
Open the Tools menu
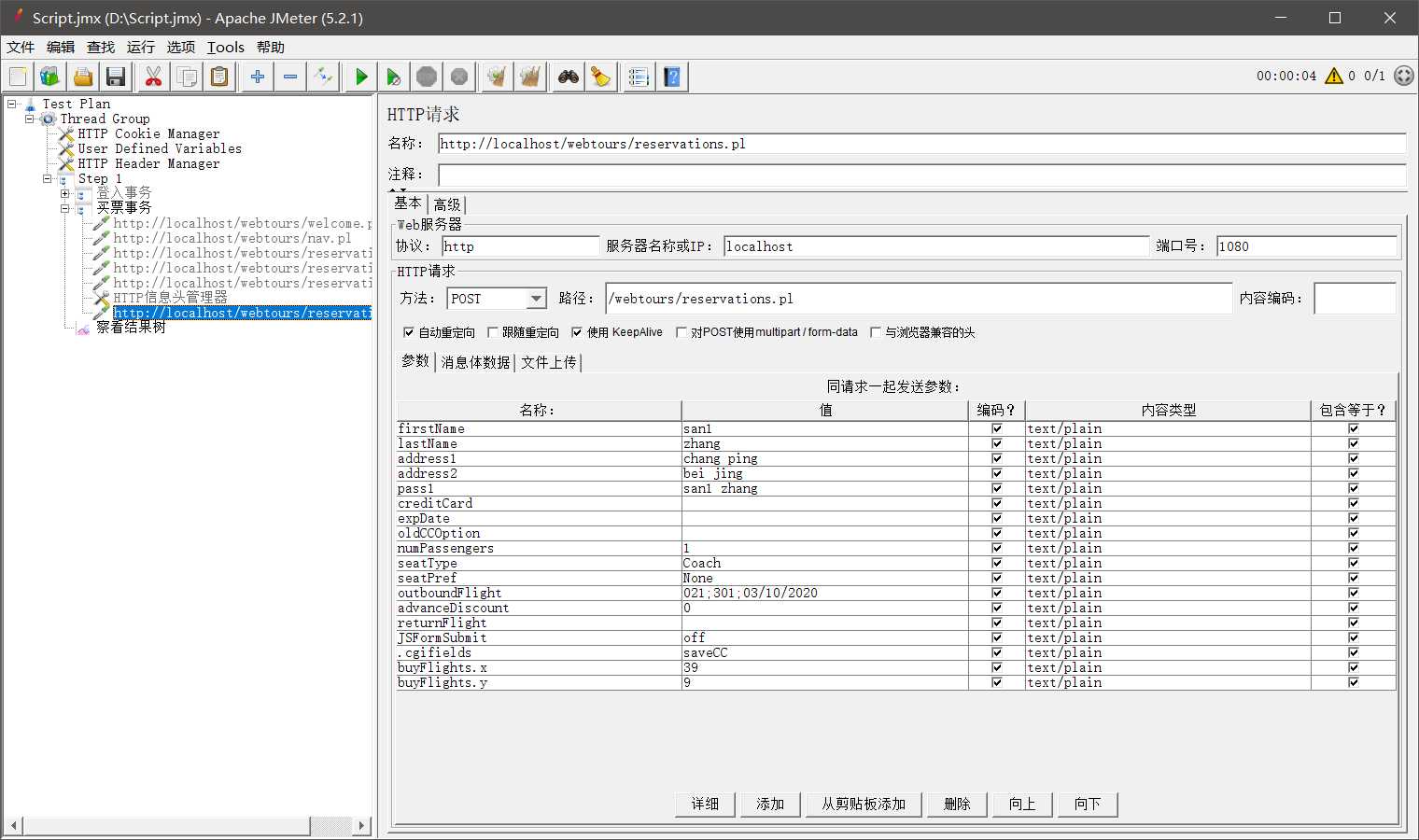tap(225, 48)
